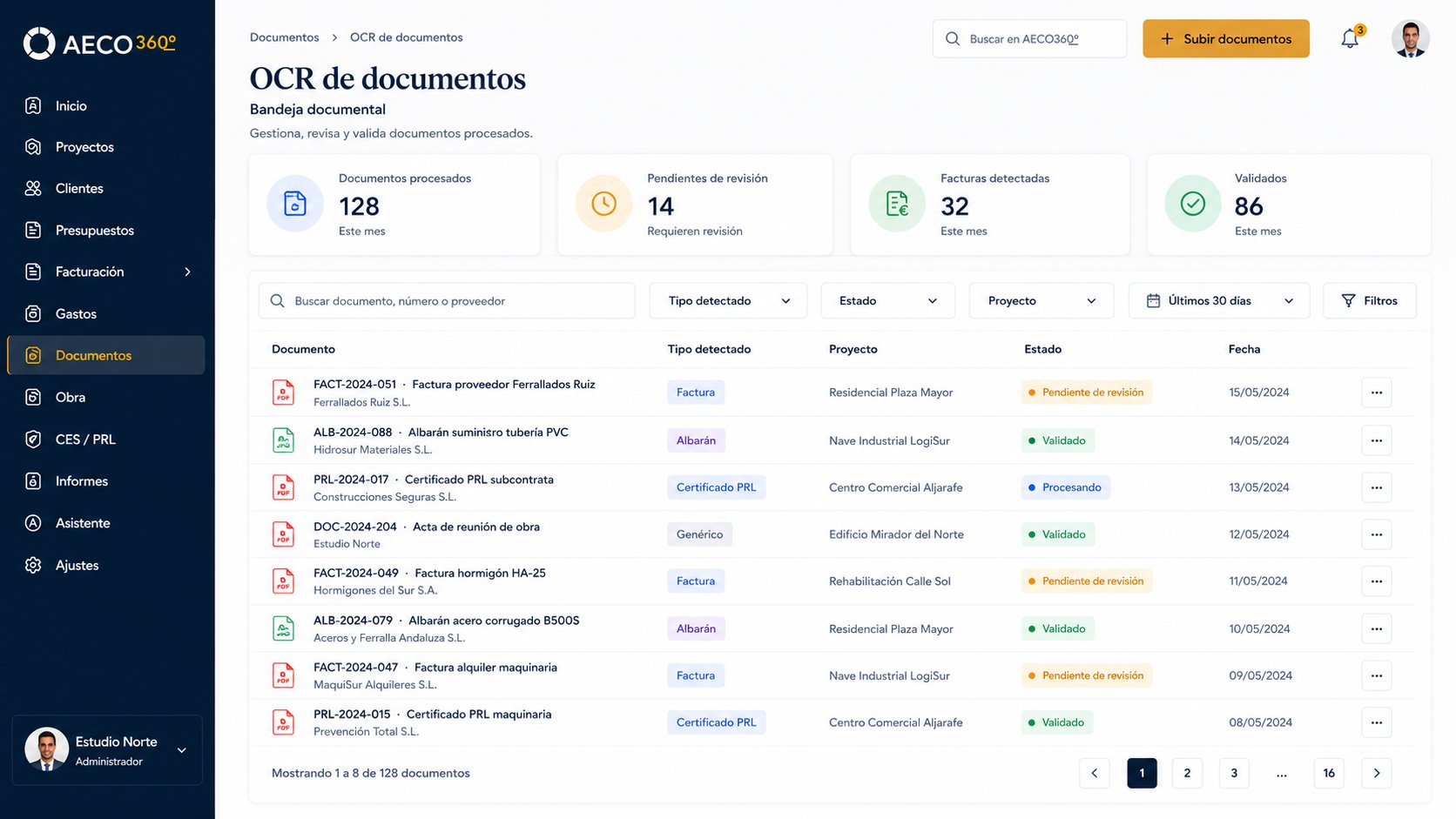Open the more-options menu for ALB-2024-088
This screenshot has width=1456, height=819.
coord(1376,440)
